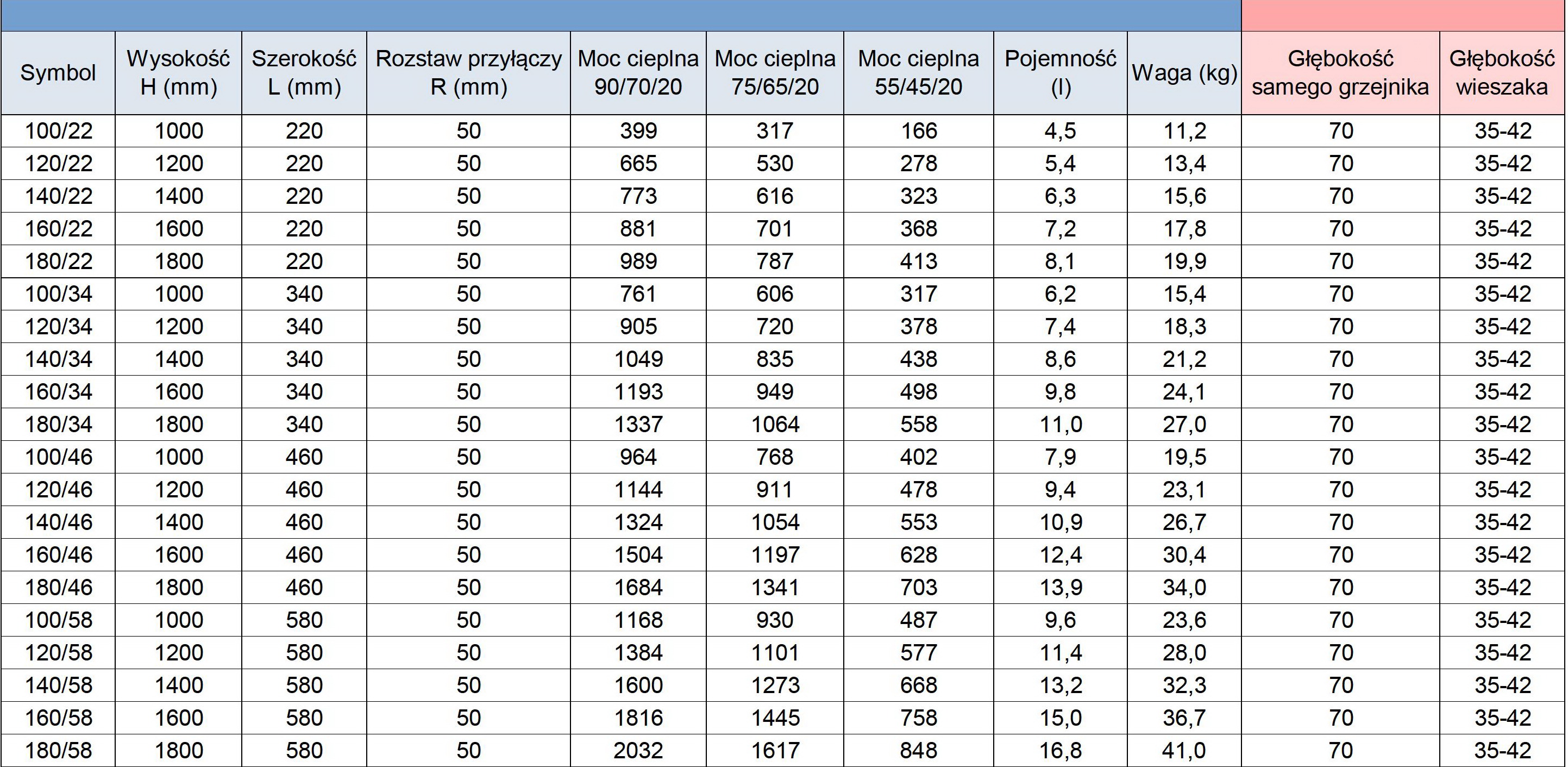This screenshot has width=1568, height=767.
Task: Select the 100/22 symbol cell
Action: [x=58, y=131]
